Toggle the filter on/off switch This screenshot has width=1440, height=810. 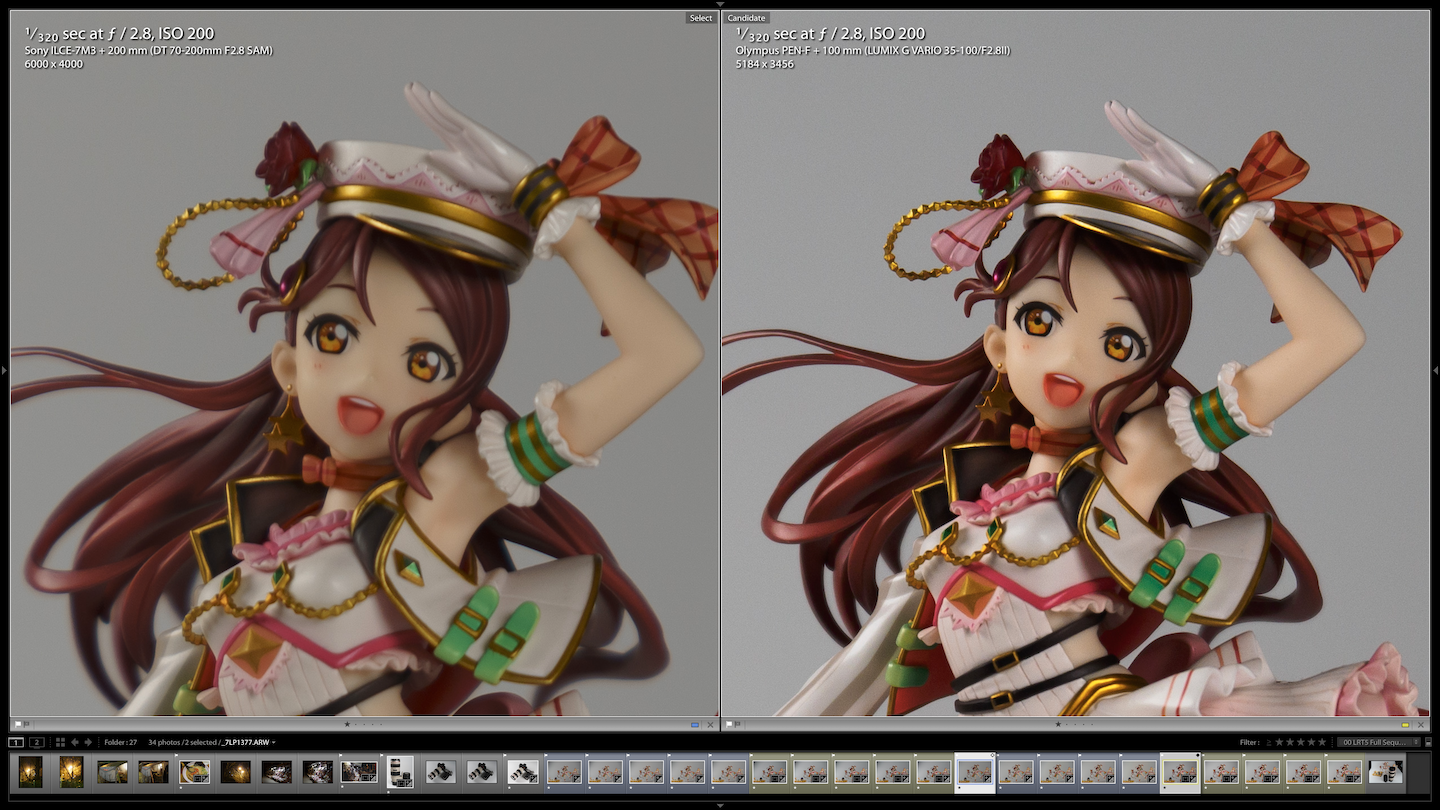(x=1428, y=742)
